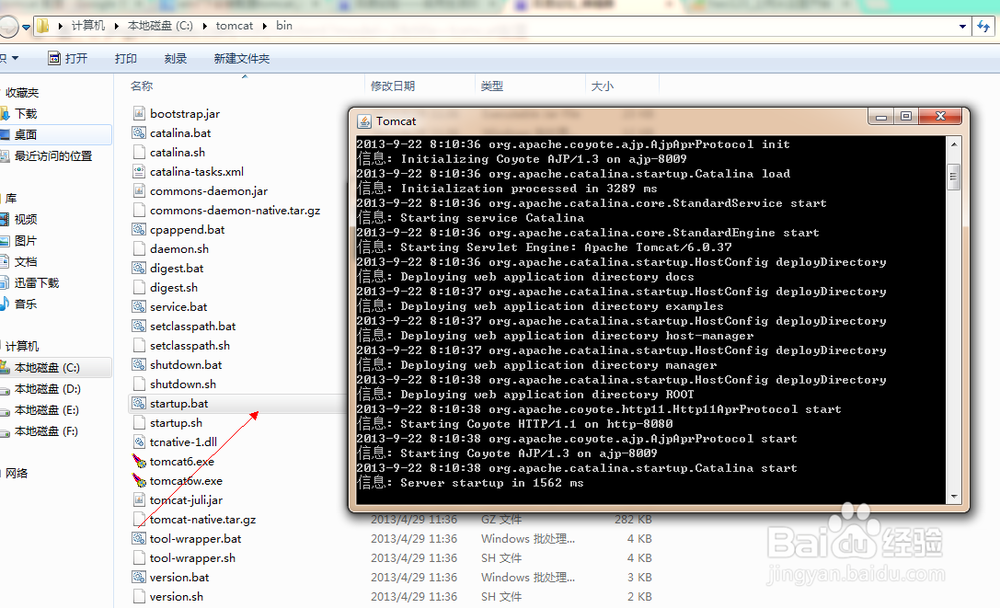
Task: Open the address bar history dropdown
Action: click(x=962, y=26)
